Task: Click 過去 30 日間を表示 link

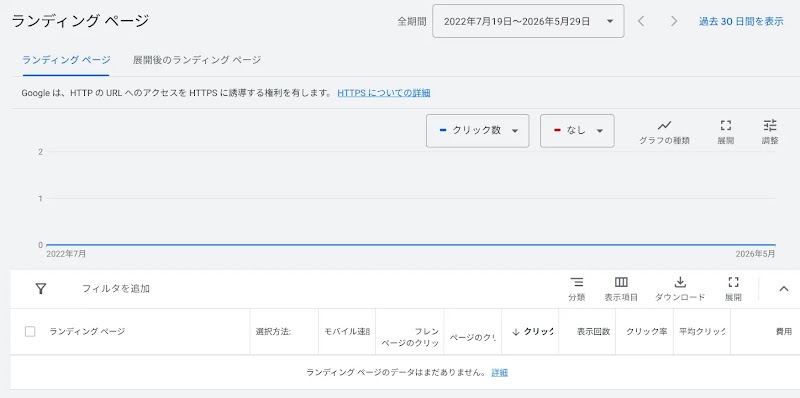Action: click(x=741, y=21)
